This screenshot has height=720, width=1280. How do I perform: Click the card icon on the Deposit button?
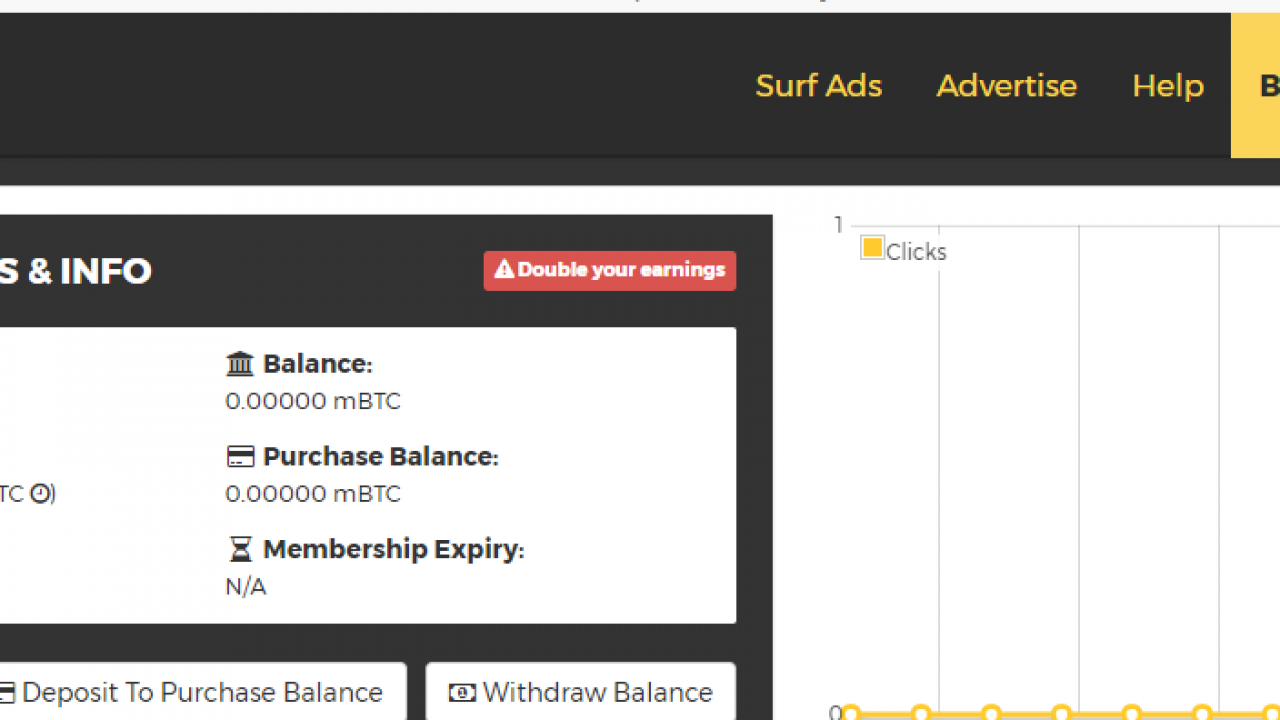pos(8,692)
